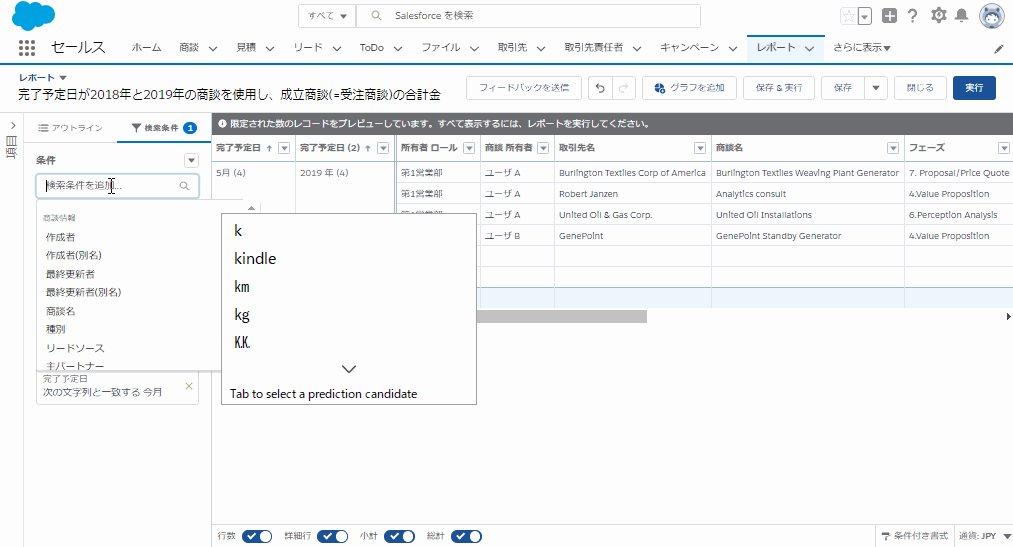This screenshot has height=547, width=1013.
Task: Open the 通貨: JPY currency dropdown
Action: tap(985, 536)
